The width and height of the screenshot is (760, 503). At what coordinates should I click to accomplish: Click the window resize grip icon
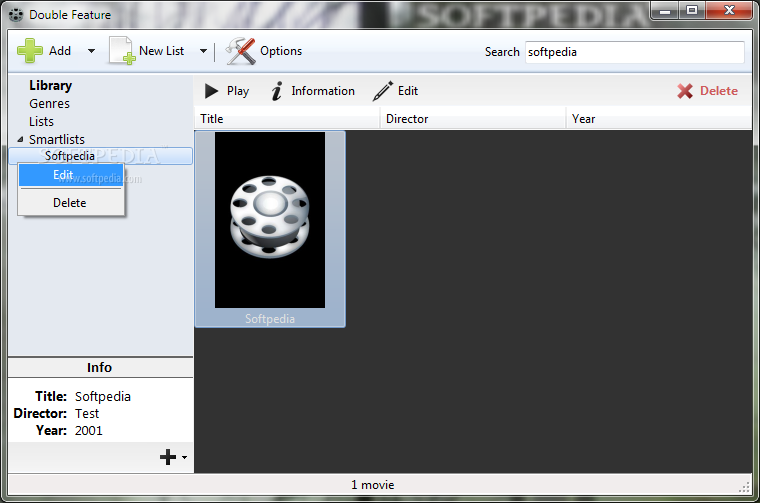click(x=745, y=488)
